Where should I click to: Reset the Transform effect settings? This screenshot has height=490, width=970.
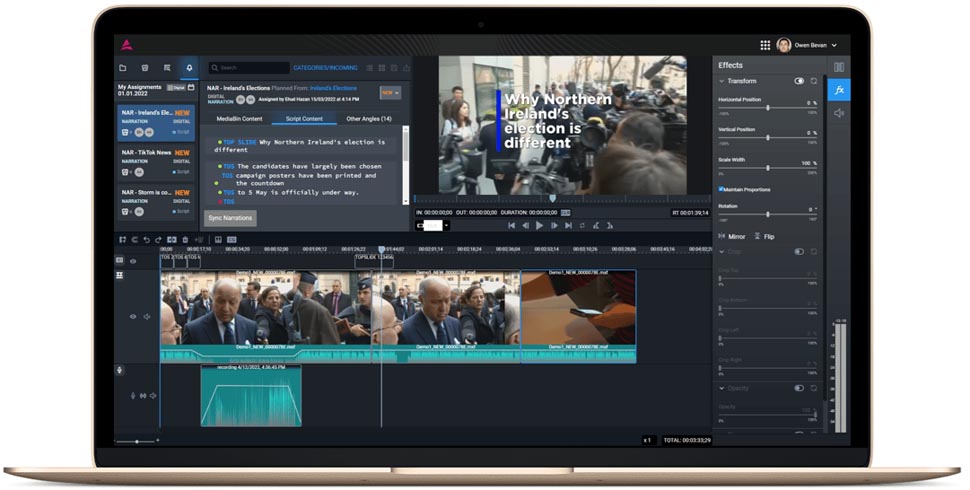pos(814,81)
